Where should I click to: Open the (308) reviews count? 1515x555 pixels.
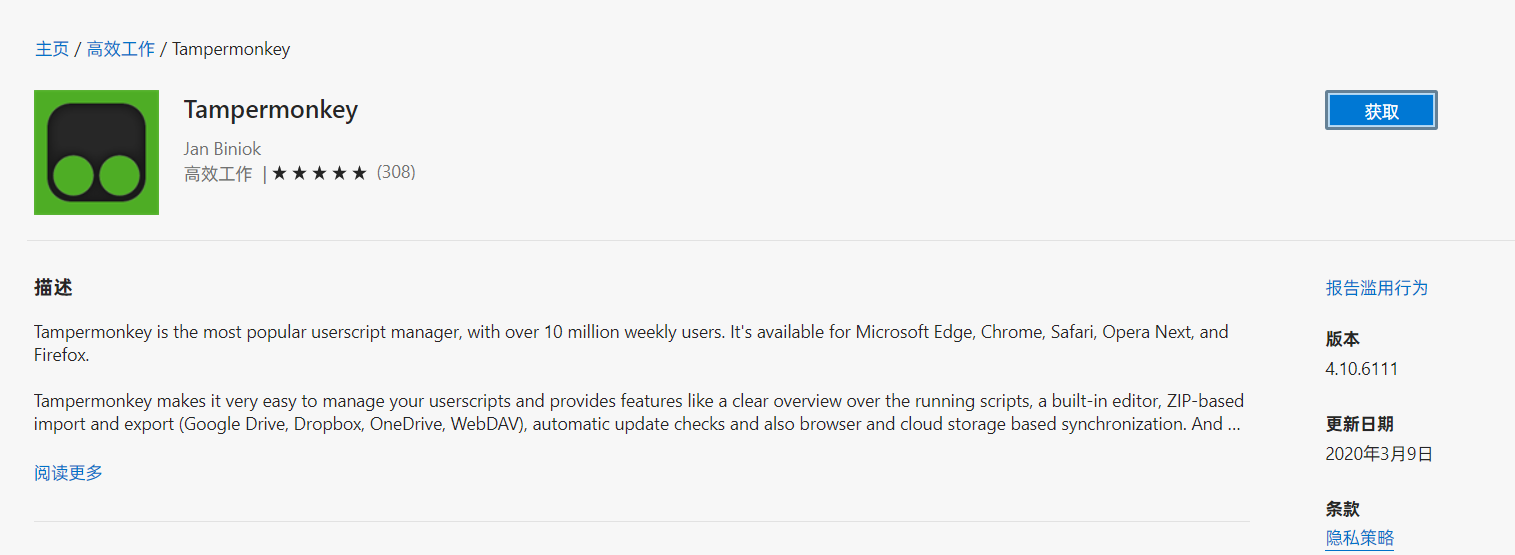click(x=396, y=172)
